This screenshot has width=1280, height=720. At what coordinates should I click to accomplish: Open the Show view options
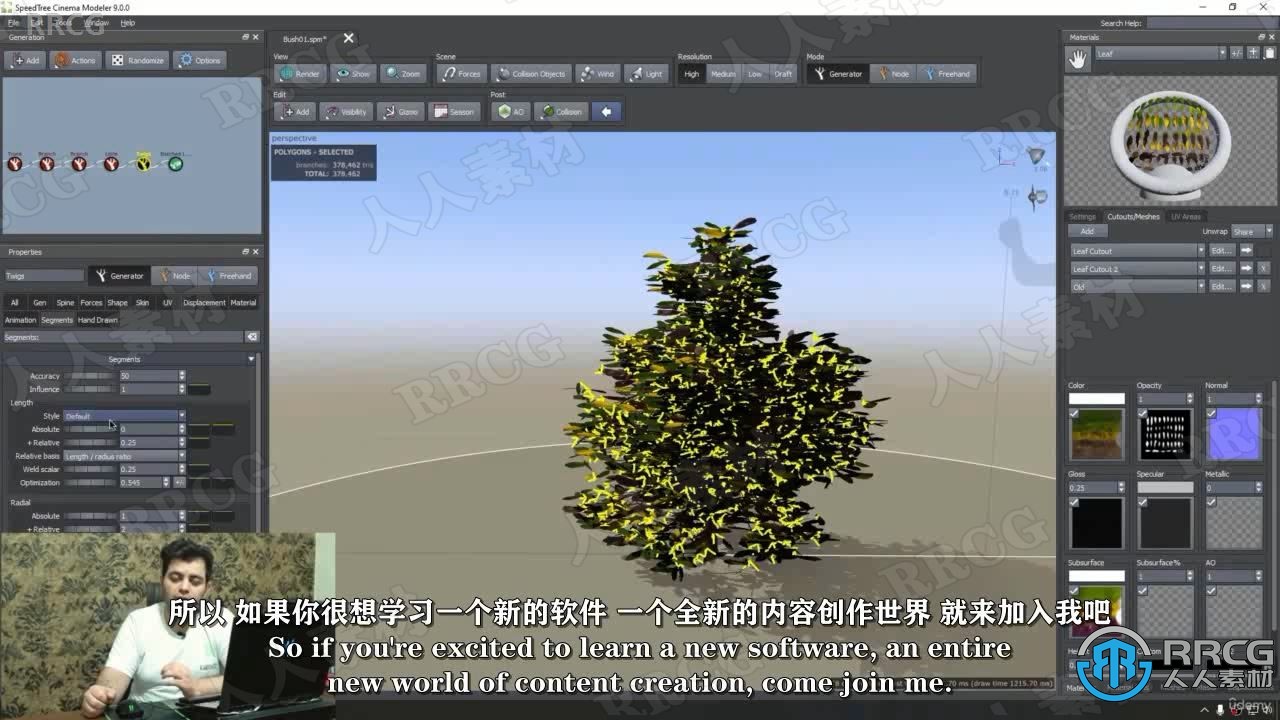pyautogui.click(x=353, y=74)
